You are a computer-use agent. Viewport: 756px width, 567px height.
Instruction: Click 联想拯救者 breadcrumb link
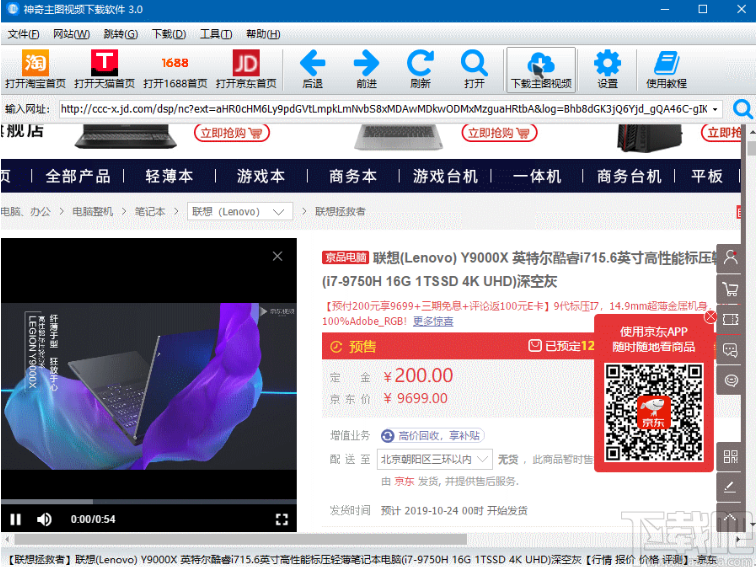coord(340,212)
